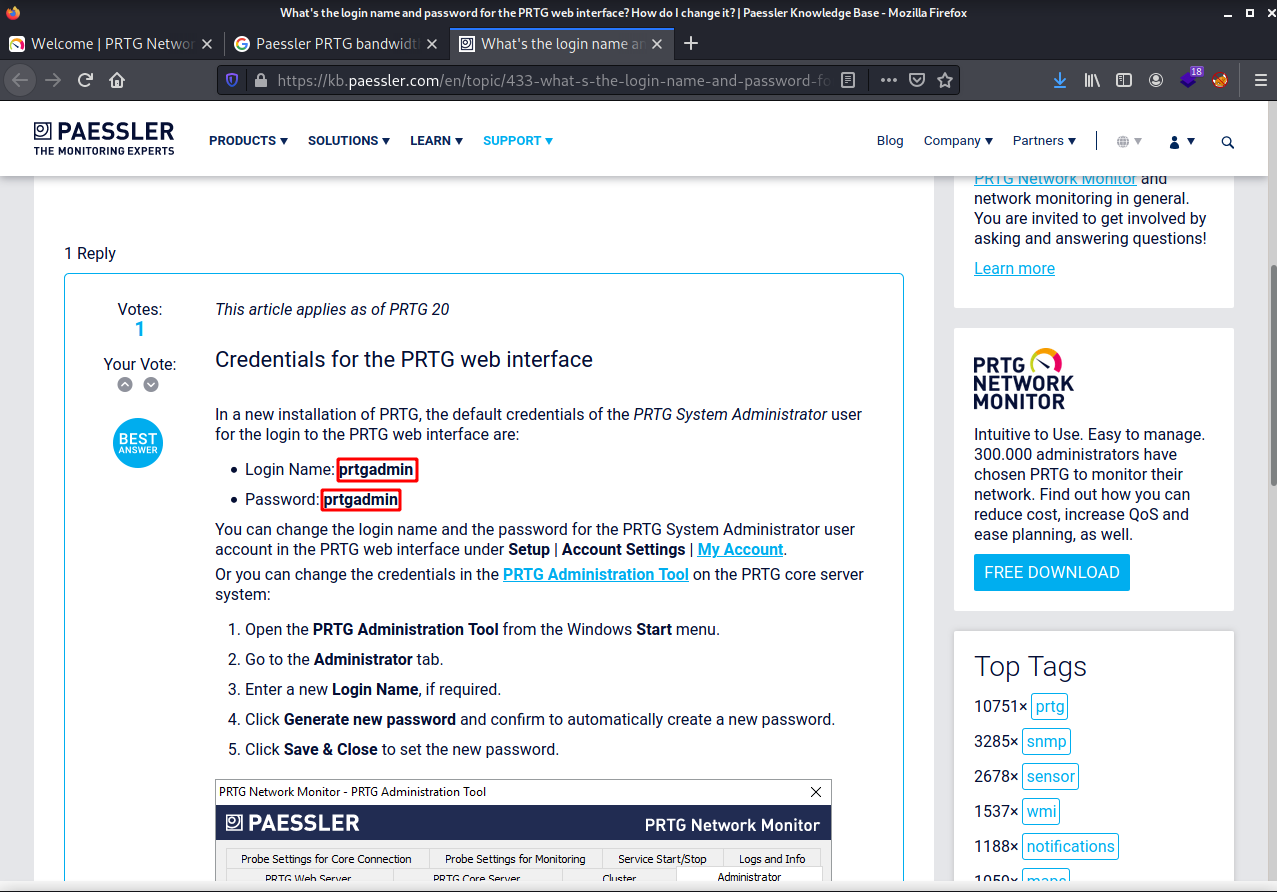The height and width of the screenshot is (892, 1277).
Task: Select the prtg tag
Action: pyautogui.click(x=1050, y=706)
